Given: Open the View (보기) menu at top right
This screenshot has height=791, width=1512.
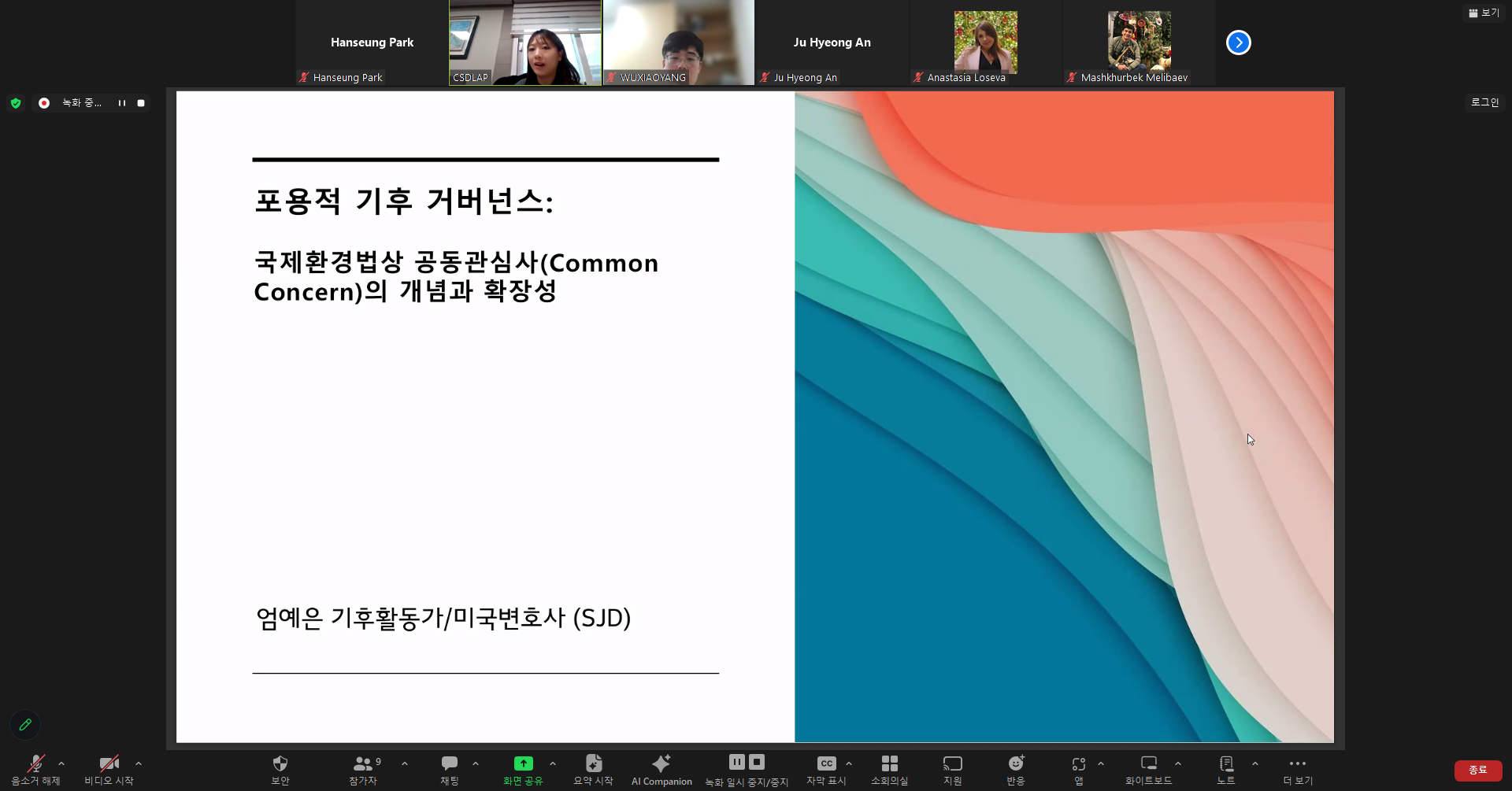Looking at the screenshot, I should tap(1484, 13).
